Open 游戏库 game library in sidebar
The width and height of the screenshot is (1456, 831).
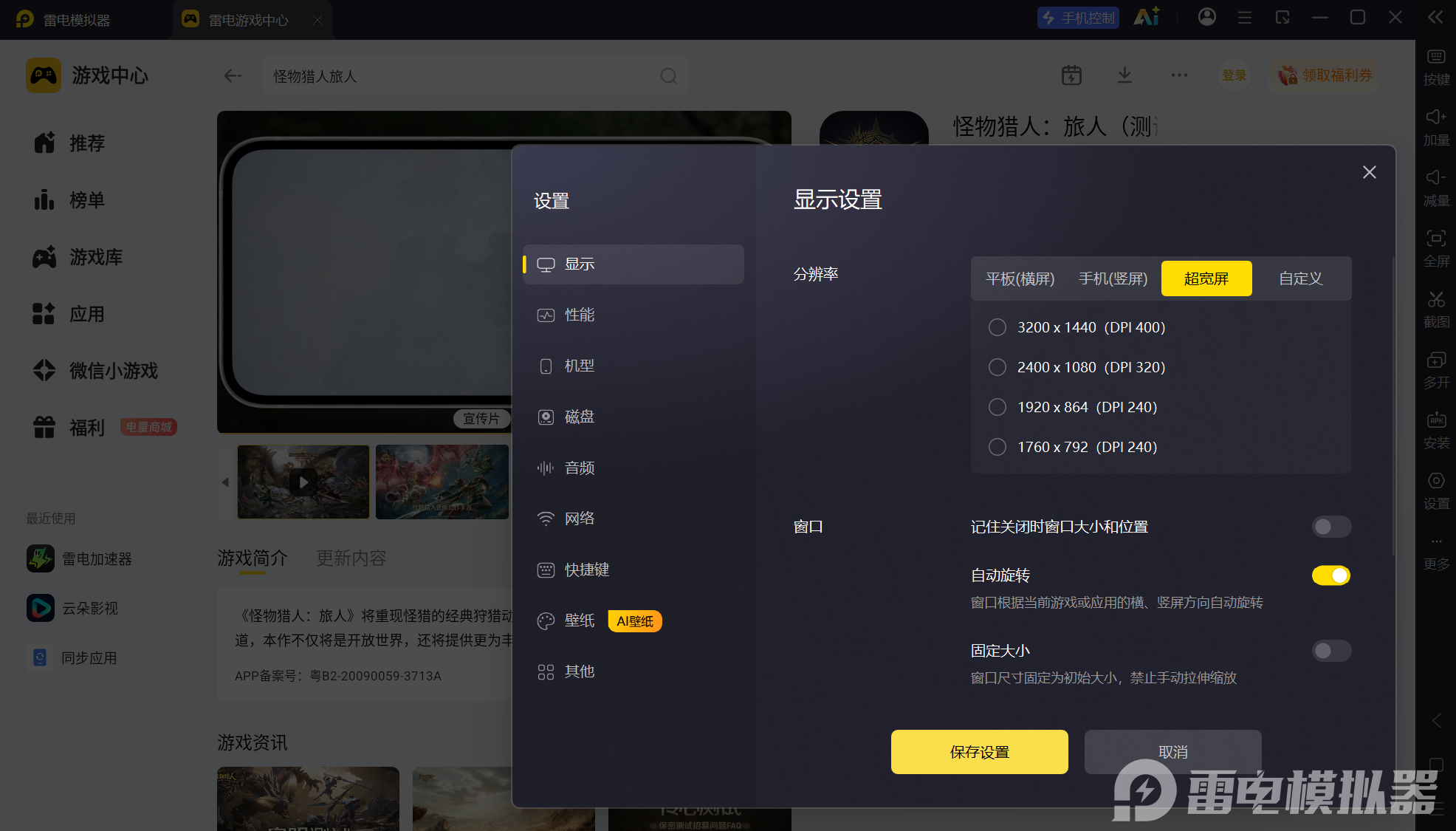click(x=78, y=257)
